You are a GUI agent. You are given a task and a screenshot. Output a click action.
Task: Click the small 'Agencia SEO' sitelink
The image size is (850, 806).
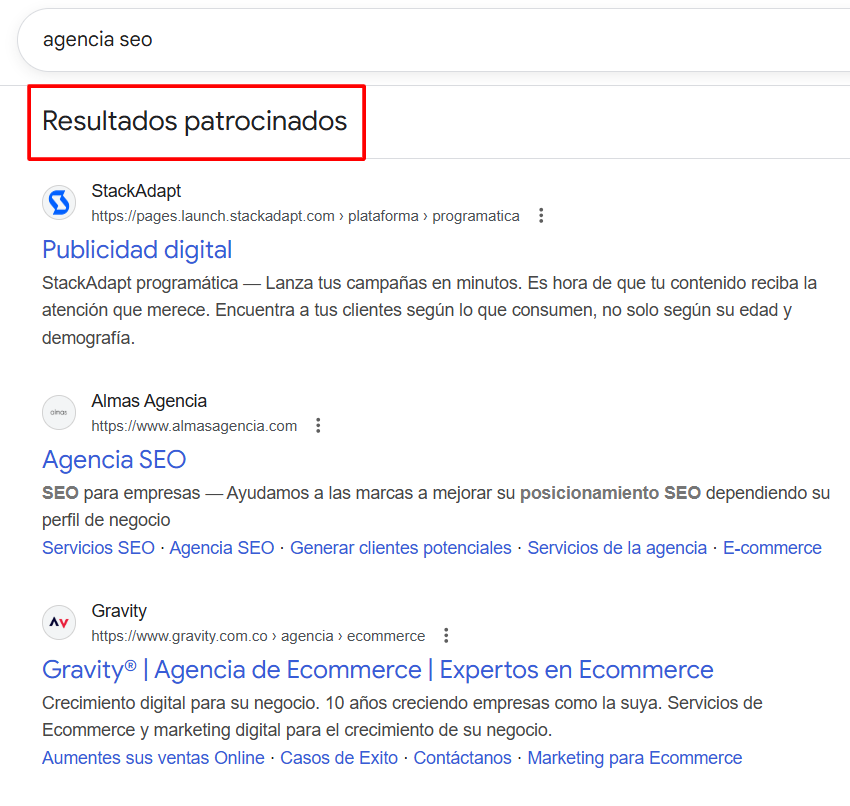coord(221,548)
